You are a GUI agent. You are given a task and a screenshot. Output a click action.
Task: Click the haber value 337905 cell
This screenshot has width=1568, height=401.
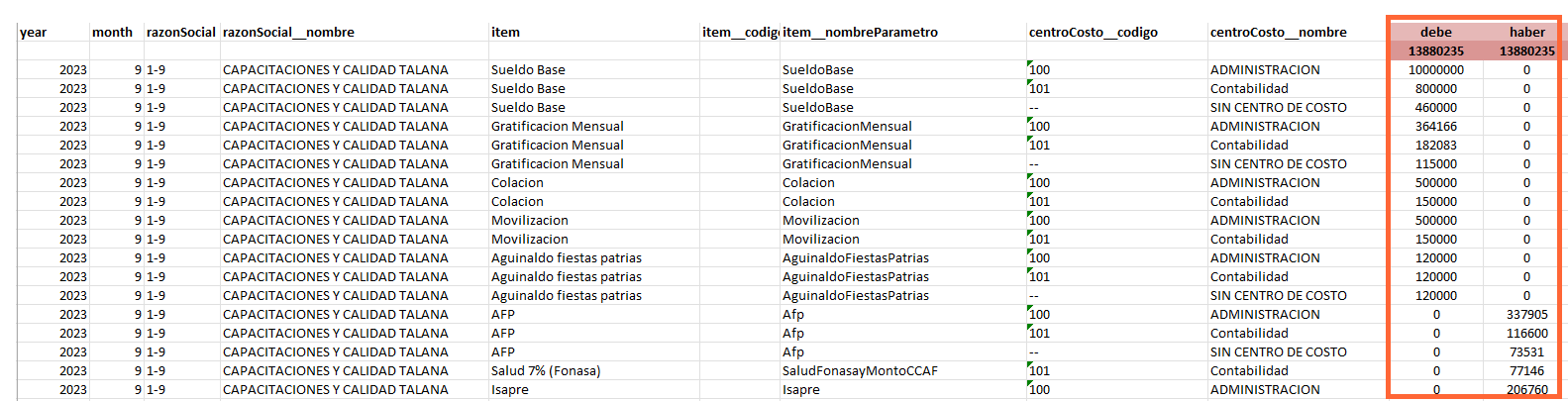[1526, 314]
